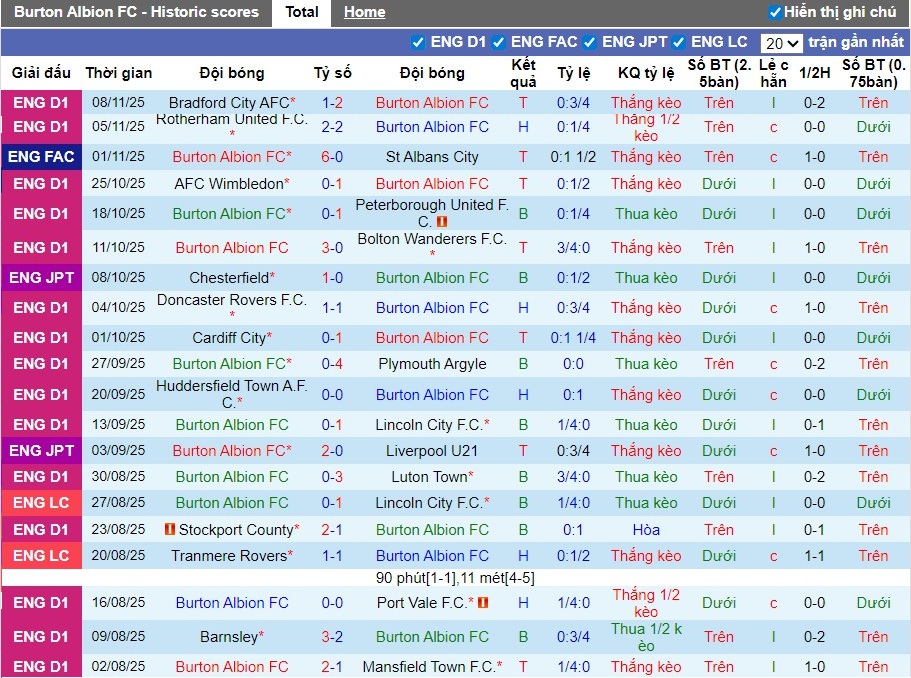Click the Kết quả column header

tap(523, 73)
